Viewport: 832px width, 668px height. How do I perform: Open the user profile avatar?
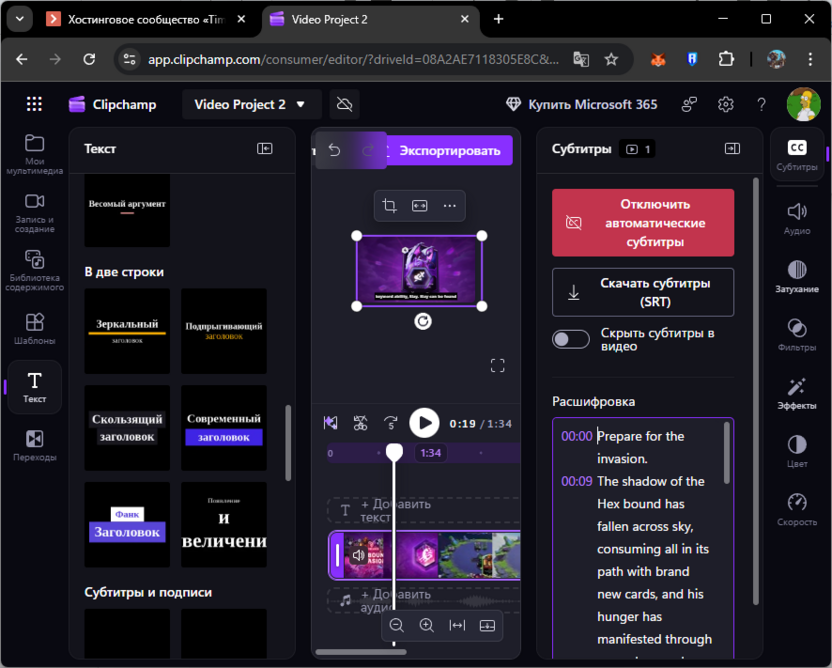804,104
